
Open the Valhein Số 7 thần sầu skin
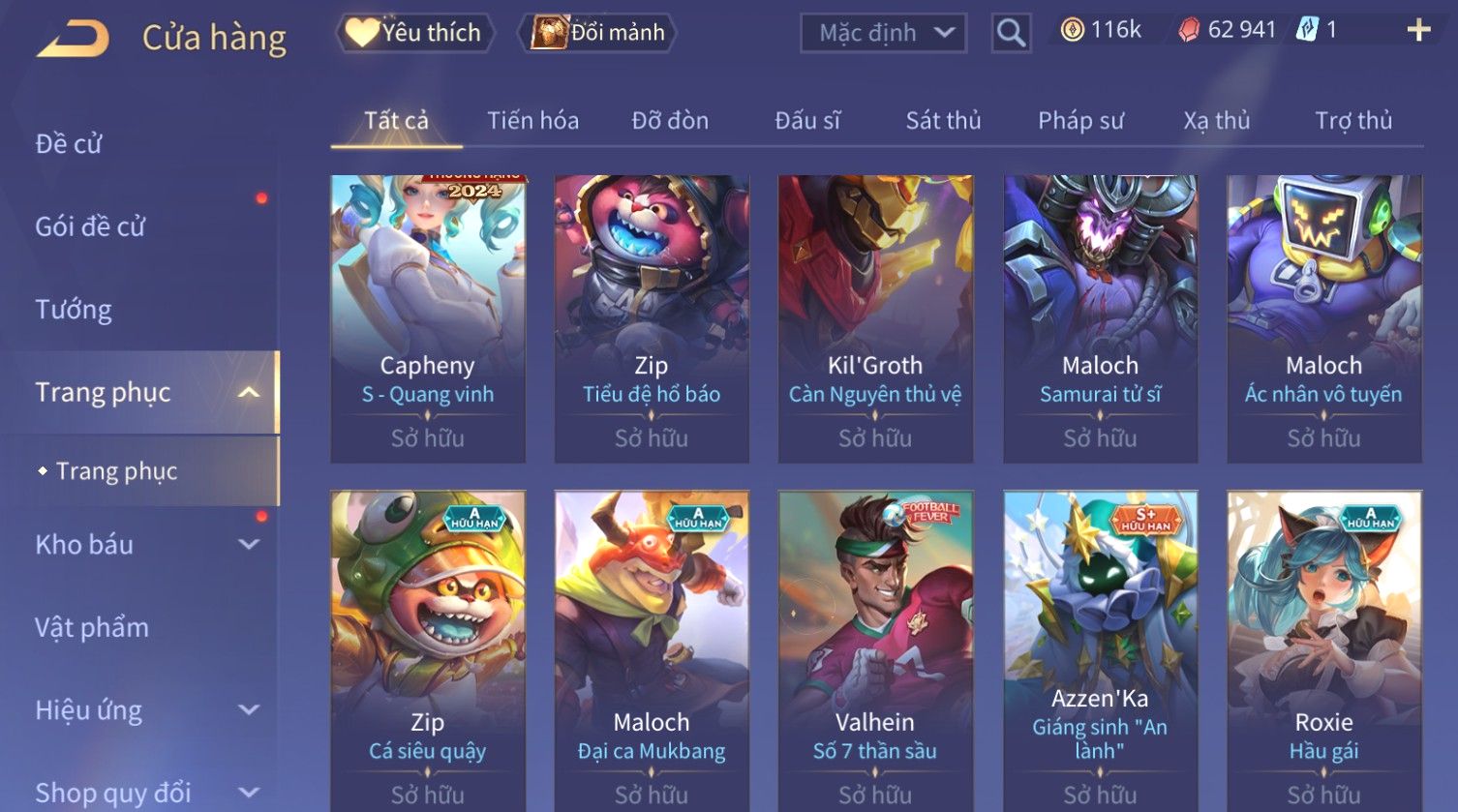(x=875, y=650)
